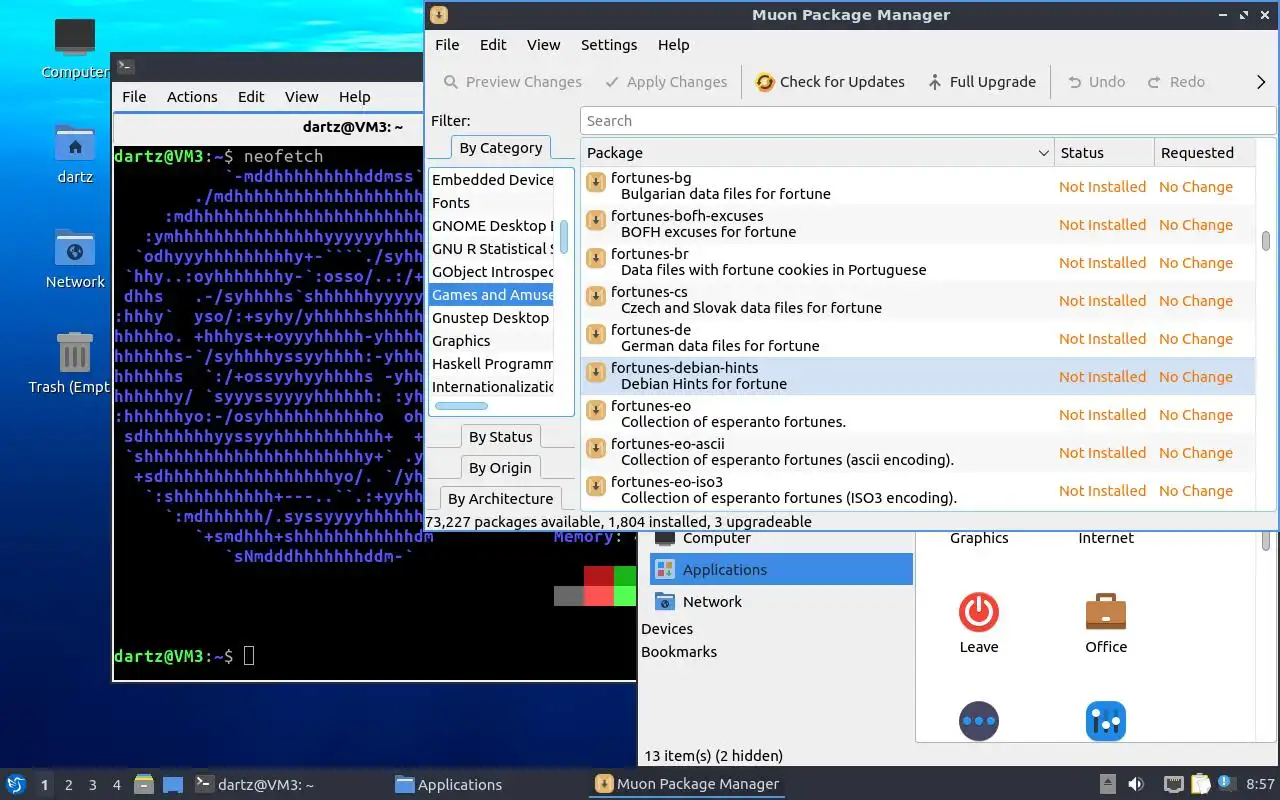
Task: Switch to the By Origin filter tab
Action: [x=500, y=468]
